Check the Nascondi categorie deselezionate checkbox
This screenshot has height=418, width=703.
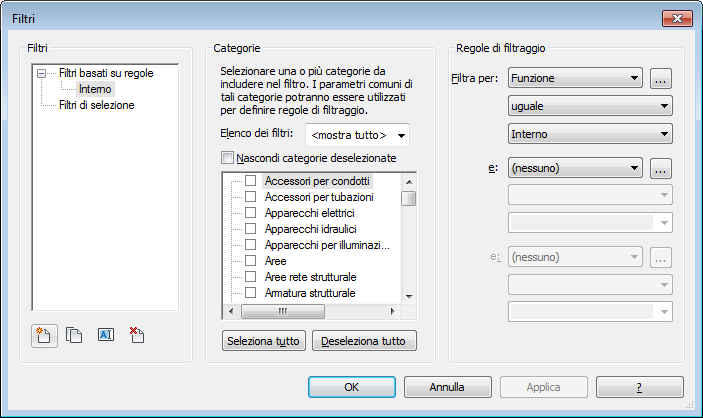(228, 158)
